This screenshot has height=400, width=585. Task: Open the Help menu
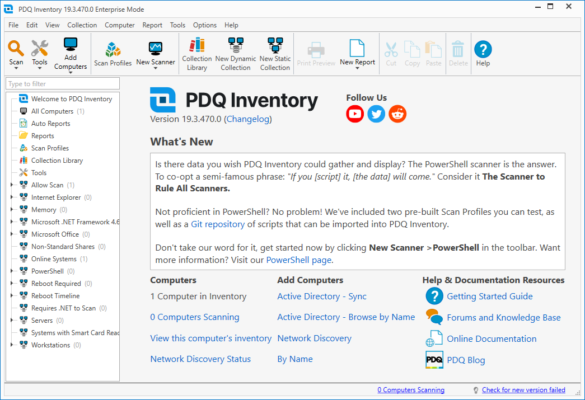(x=231, y=25)
